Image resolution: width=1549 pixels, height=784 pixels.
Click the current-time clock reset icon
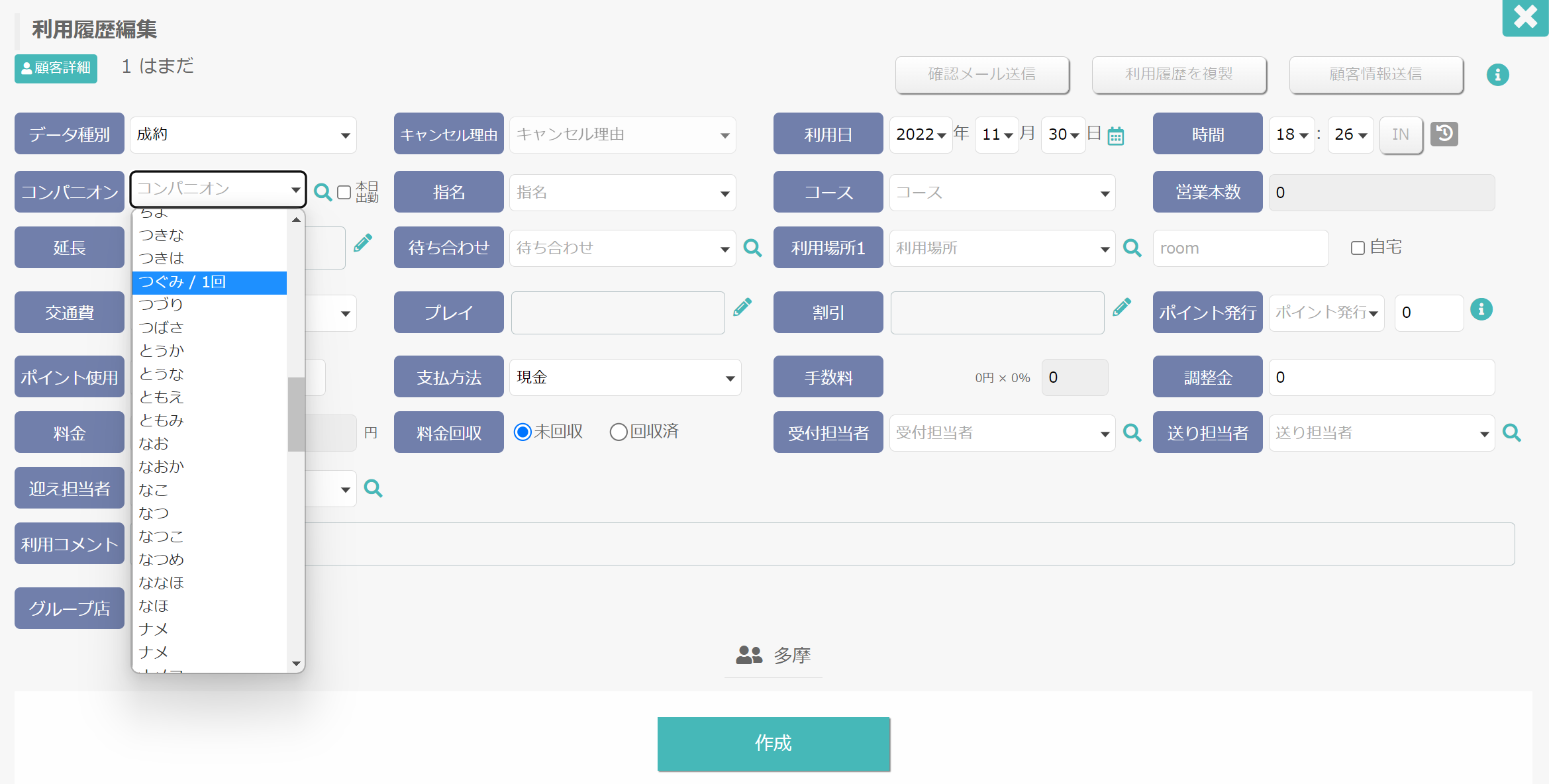coord(1444,134)
